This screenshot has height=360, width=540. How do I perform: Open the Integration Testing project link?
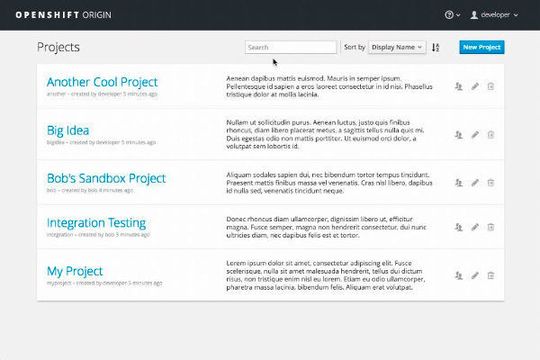tap(96, 223)
